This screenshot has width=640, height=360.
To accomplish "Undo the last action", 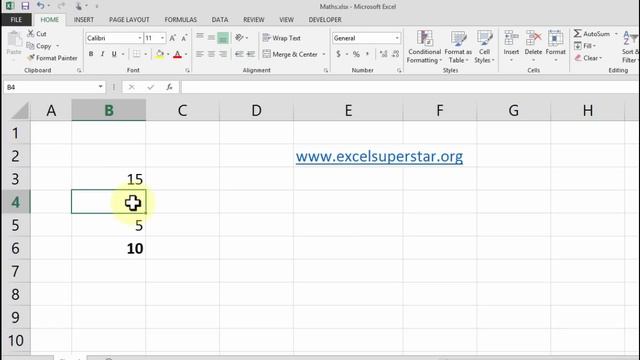I will pos(40,6).
